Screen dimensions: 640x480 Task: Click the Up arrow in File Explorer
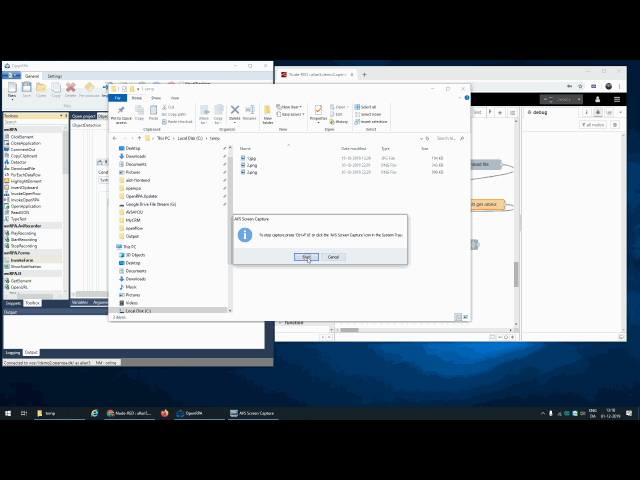pos(139,138)
